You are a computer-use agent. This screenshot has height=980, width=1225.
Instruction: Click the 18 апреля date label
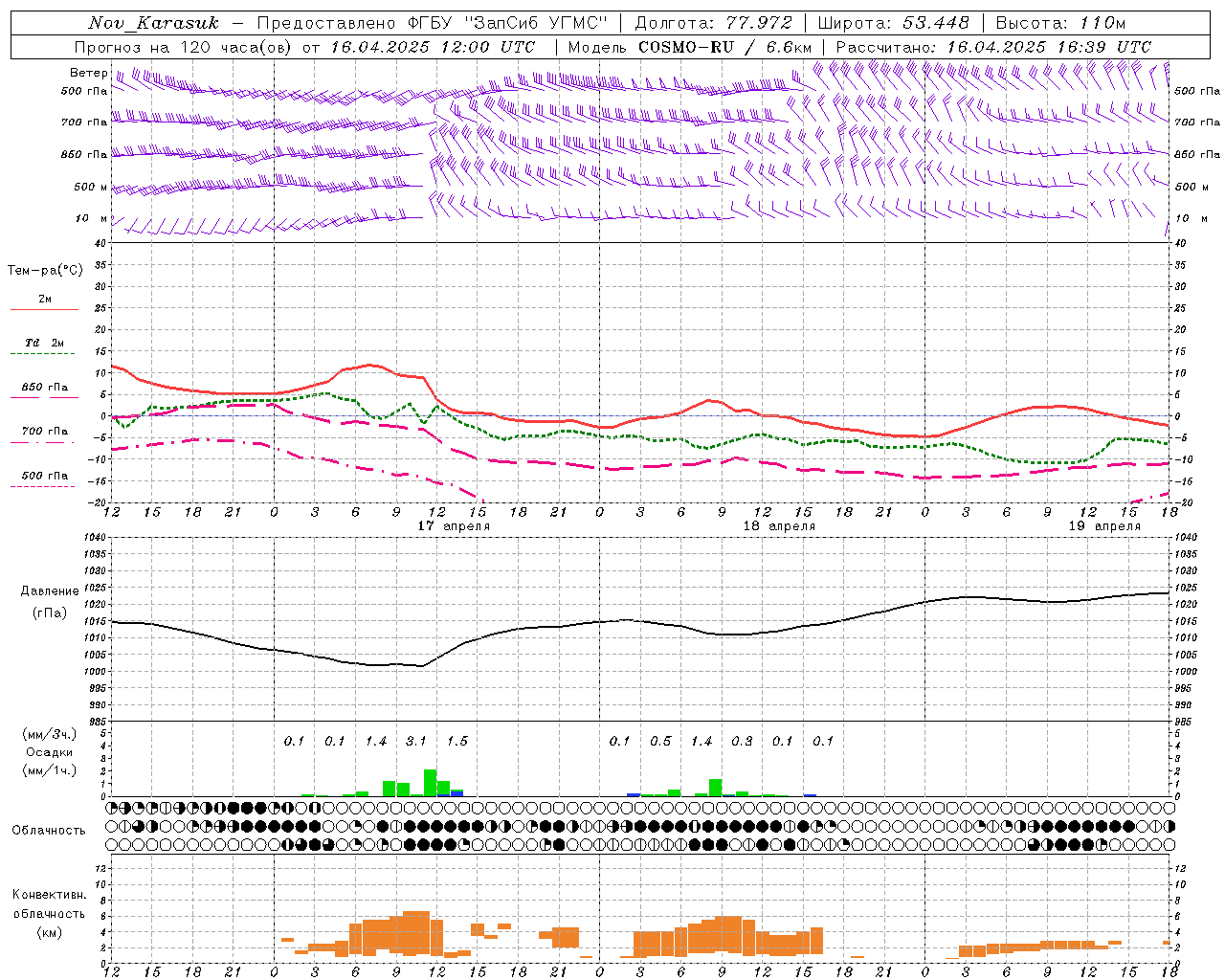[779, 526]
